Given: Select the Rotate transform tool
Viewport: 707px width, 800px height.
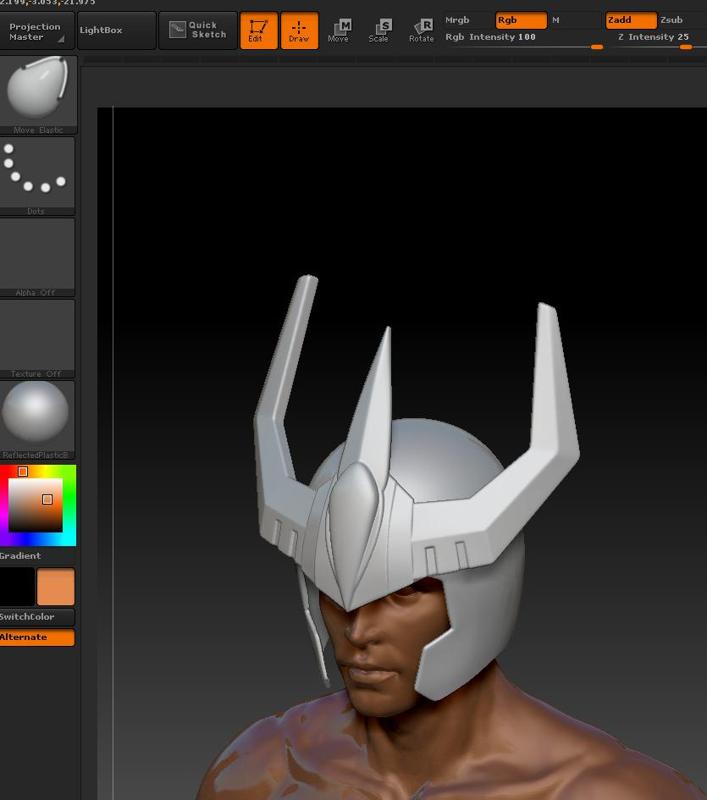Looking at the screenshot, I should click(x=421, y=31).
